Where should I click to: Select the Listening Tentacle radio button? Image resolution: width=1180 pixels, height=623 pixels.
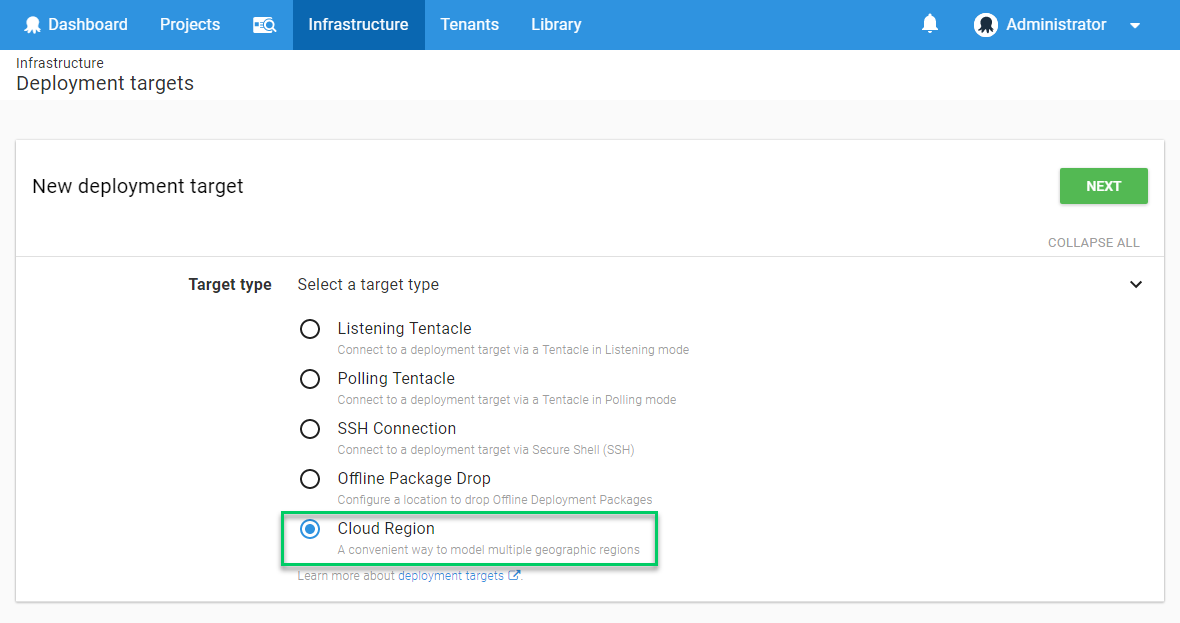tap(310, 329)
